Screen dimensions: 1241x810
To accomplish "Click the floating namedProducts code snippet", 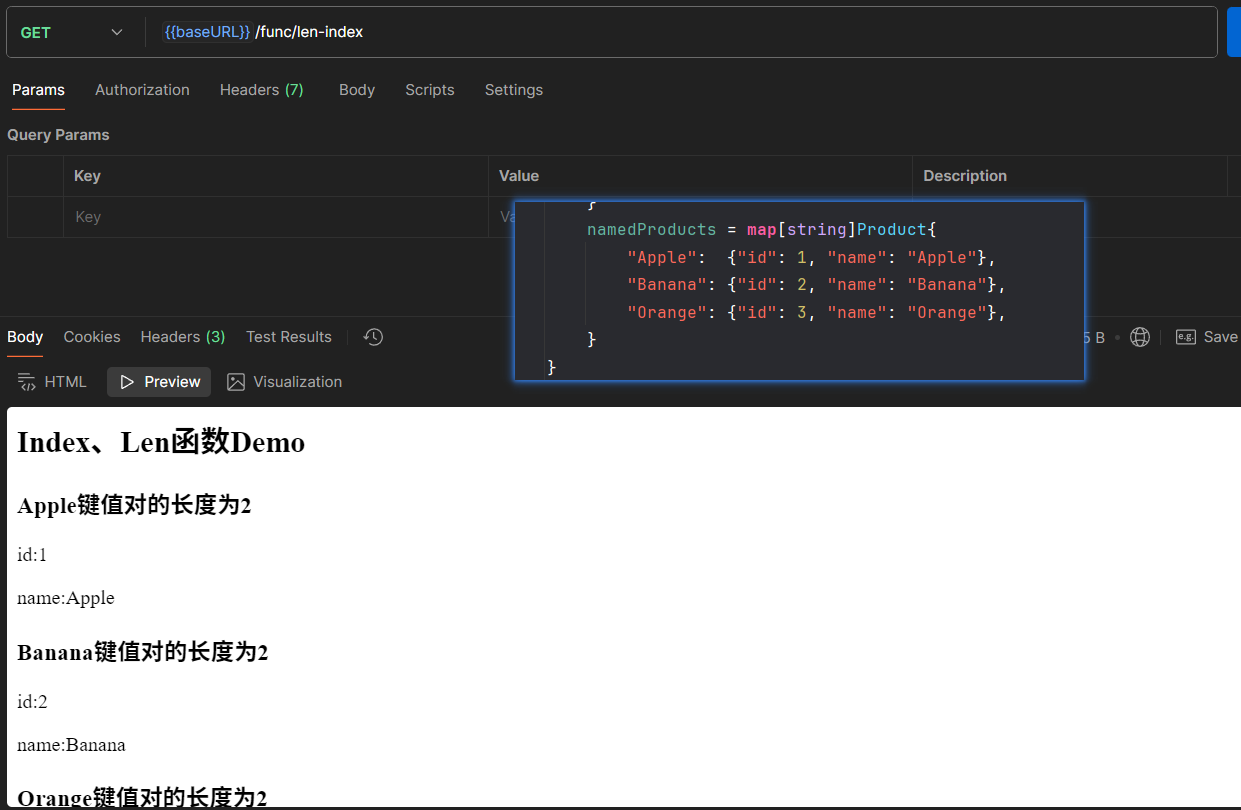I will click(798, 290).
